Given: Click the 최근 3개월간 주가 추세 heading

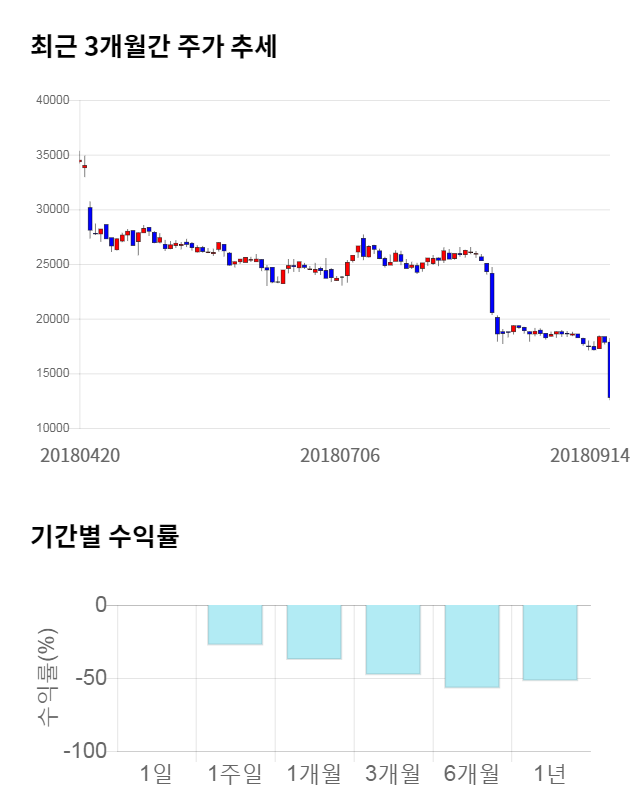Looking at the screenshot, I should [153, 47].
